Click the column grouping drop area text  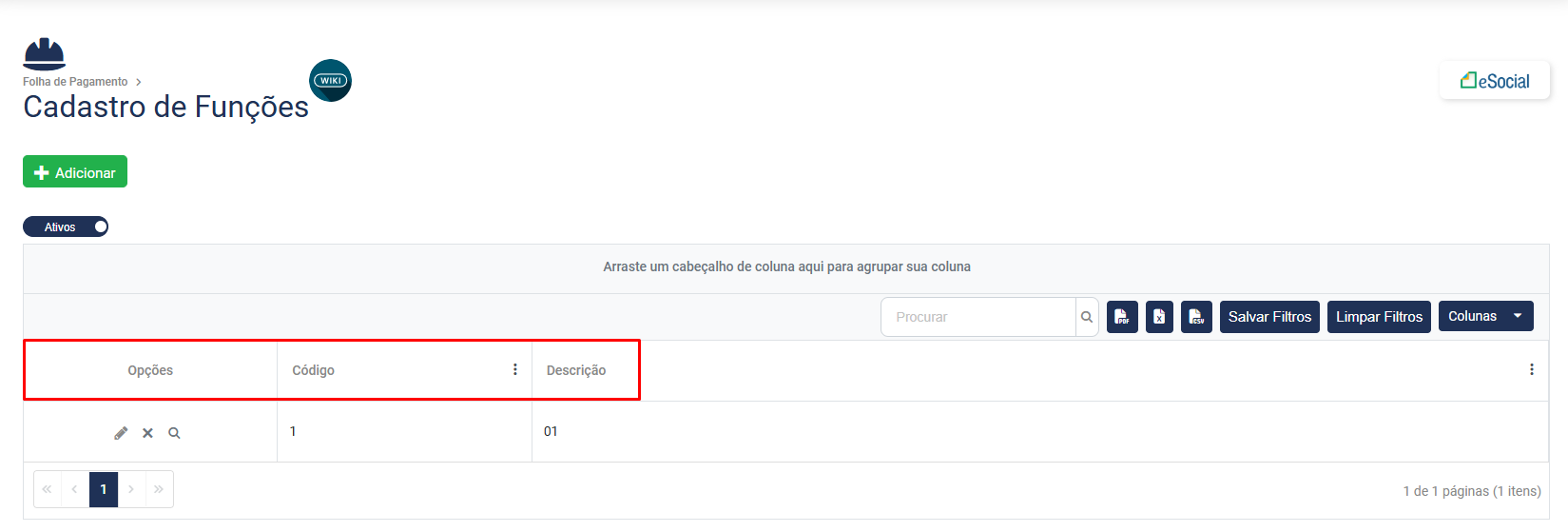tap(786, 266)
